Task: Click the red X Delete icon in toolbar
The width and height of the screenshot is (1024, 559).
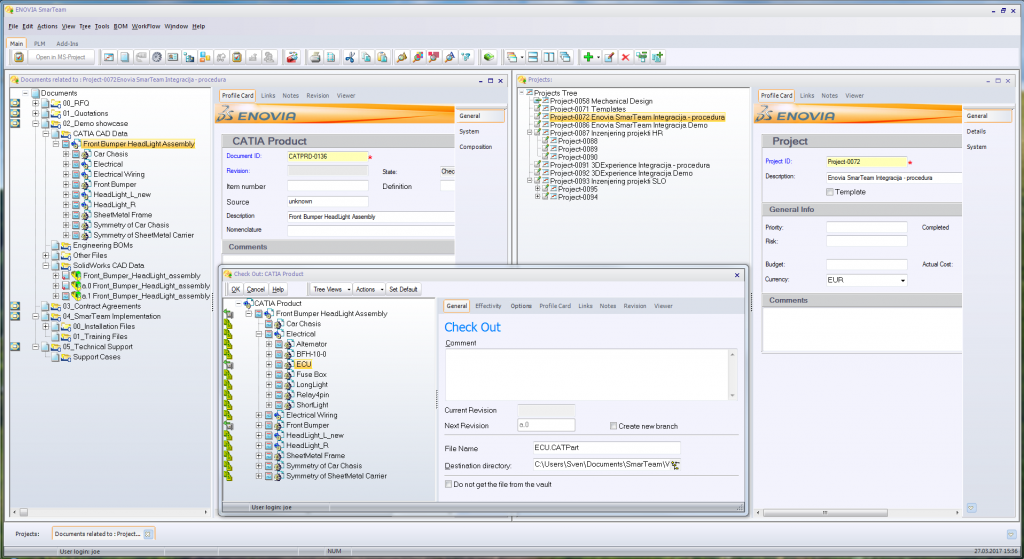Action: 625,57
